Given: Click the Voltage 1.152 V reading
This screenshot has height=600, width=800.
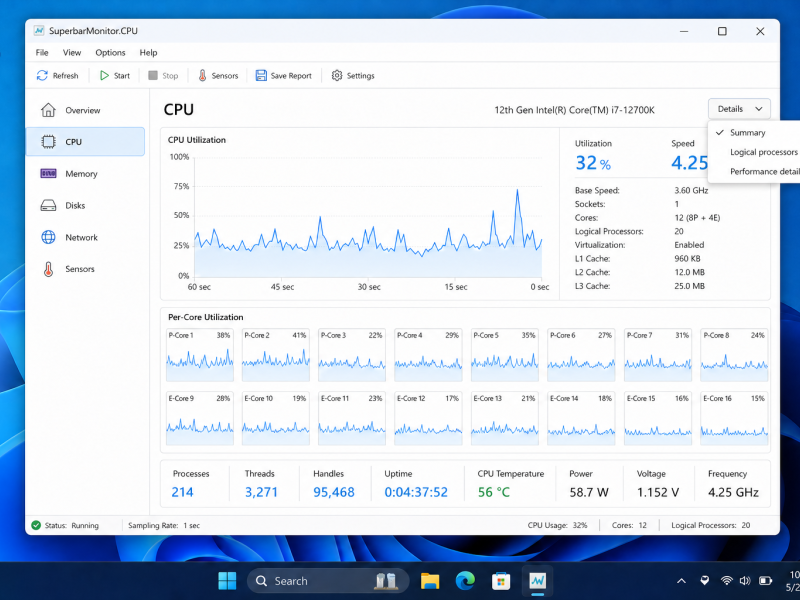Looking at the screenshot, I should point(658,492).
